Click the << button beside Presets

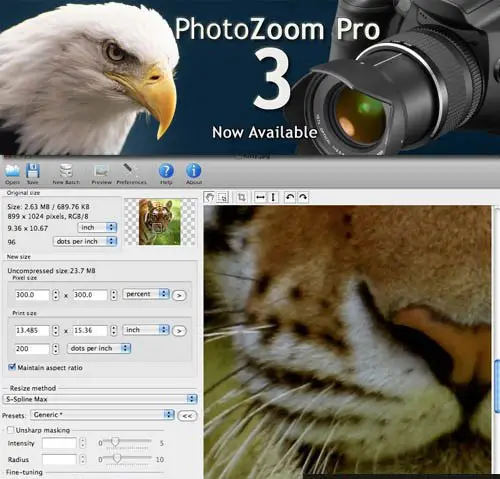coord(187,416)
